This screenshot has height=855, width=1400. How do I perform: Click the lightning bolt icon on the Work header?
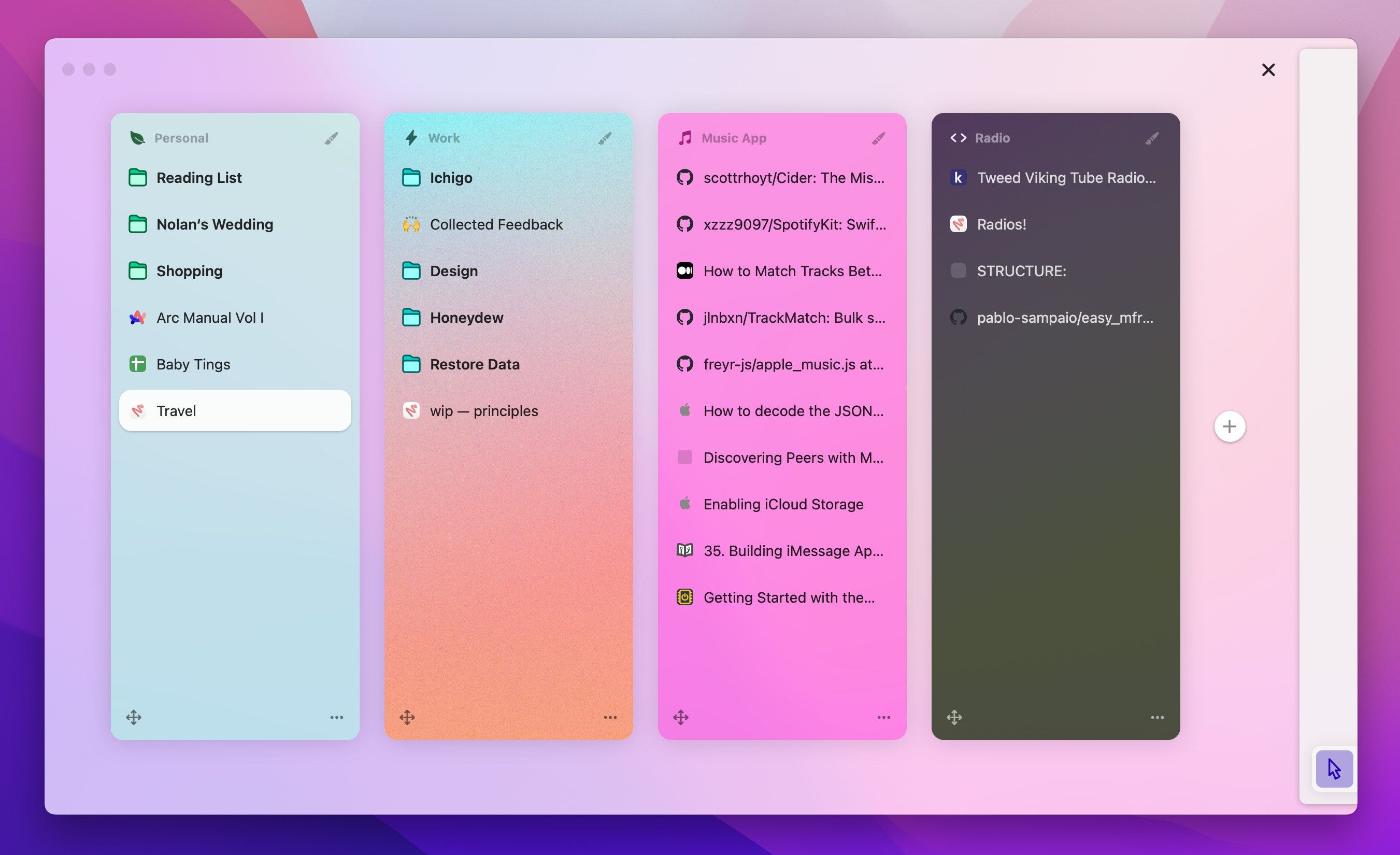[x=411, y=137]
